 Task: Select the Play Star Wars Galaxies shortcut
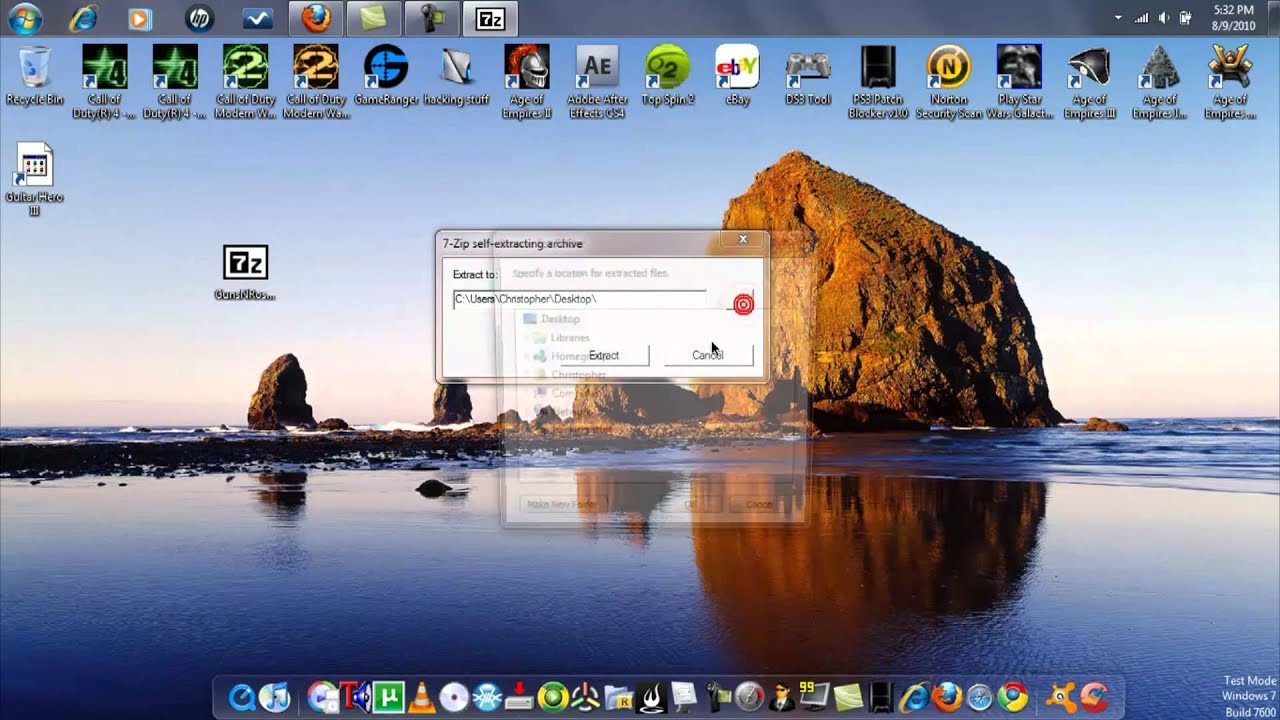click(1019, 81)
